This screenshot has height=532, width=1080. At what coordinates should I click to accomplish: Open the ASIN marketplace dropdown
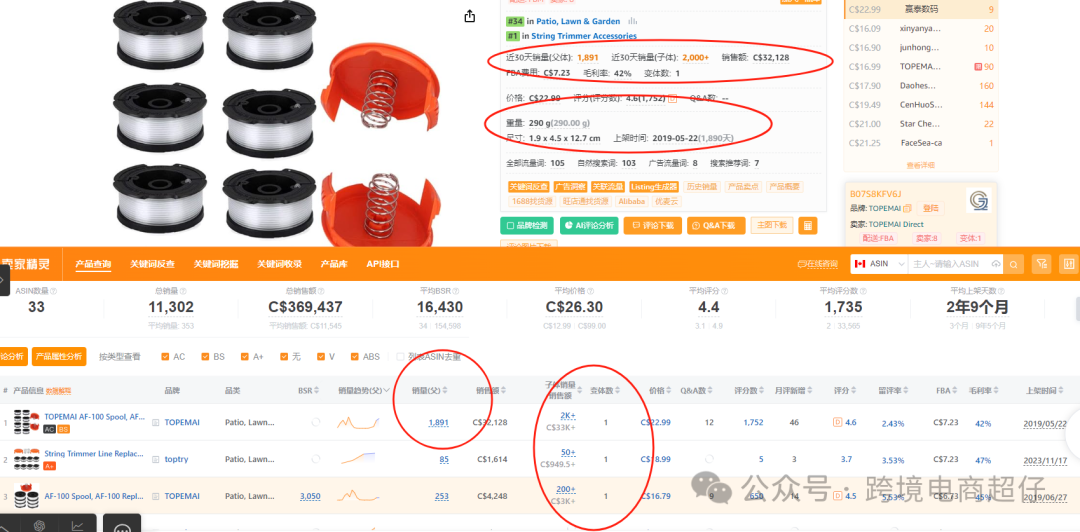[879, 264]
